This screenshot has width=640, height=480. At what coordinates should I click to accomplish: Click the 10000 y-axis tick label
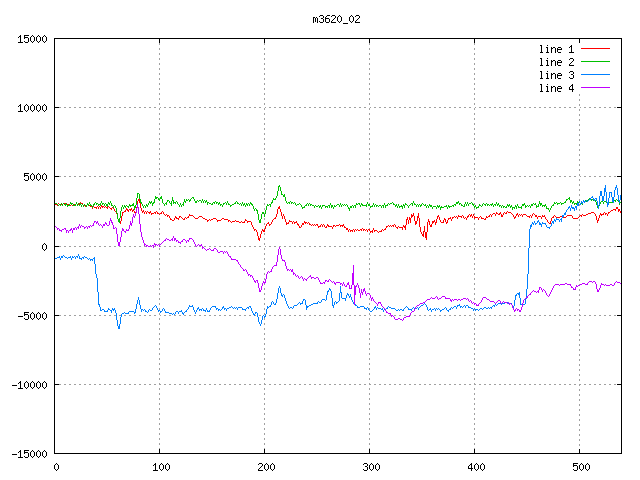[31, 108]
